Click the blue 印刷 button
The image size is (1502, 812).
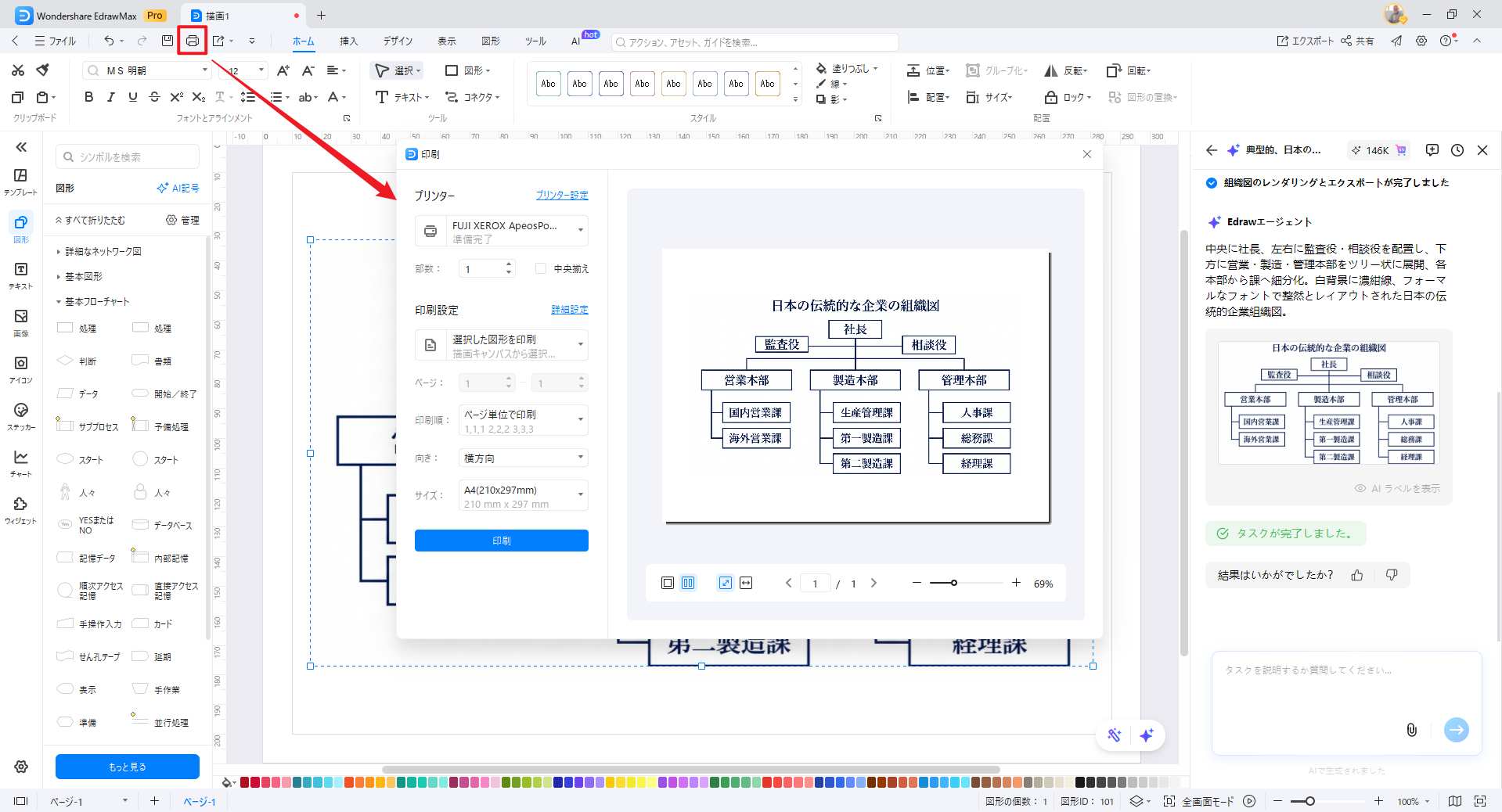click(502, 541)
